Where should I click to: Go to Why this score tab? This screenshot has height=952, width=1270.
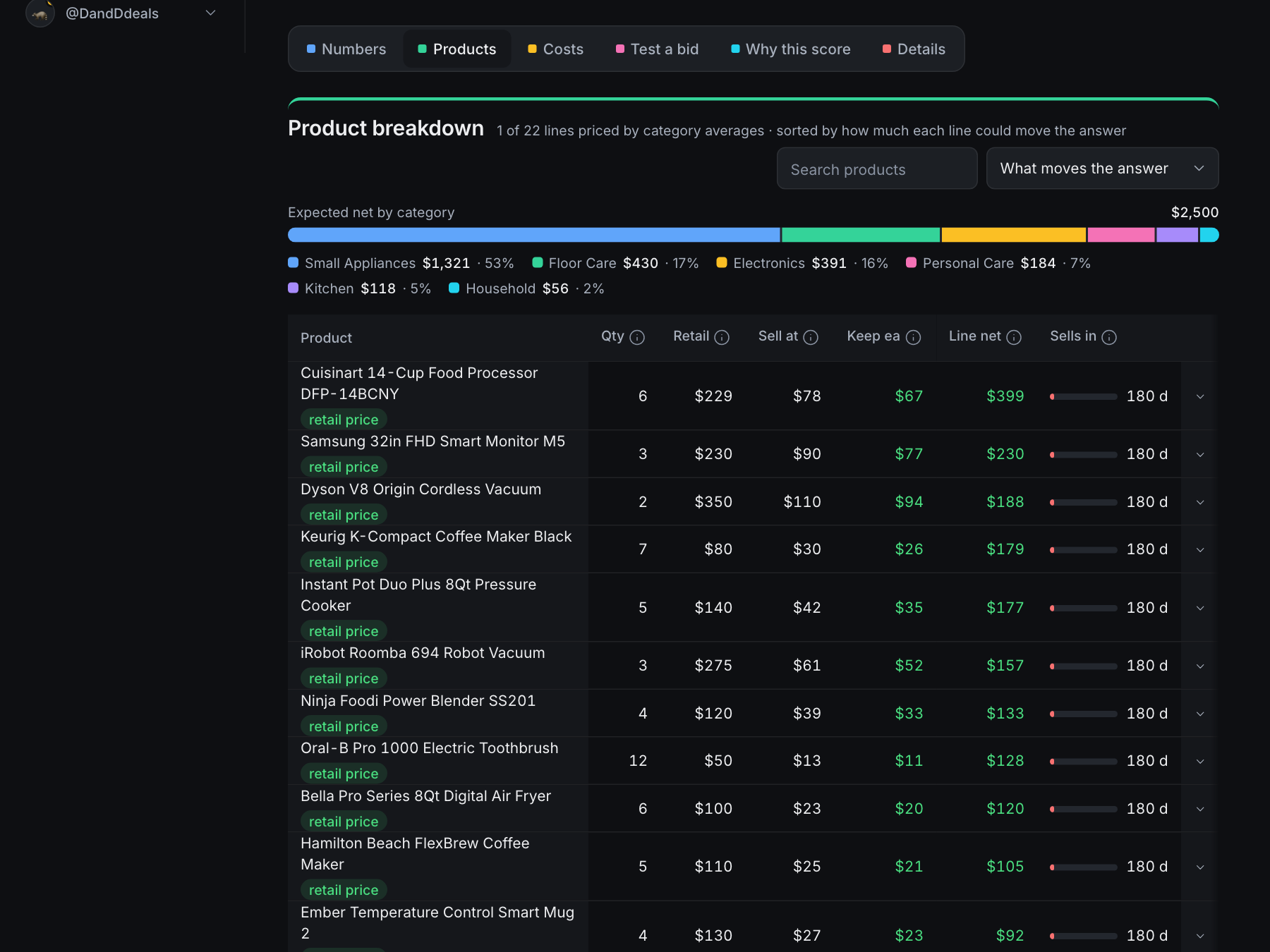point(791,49)
